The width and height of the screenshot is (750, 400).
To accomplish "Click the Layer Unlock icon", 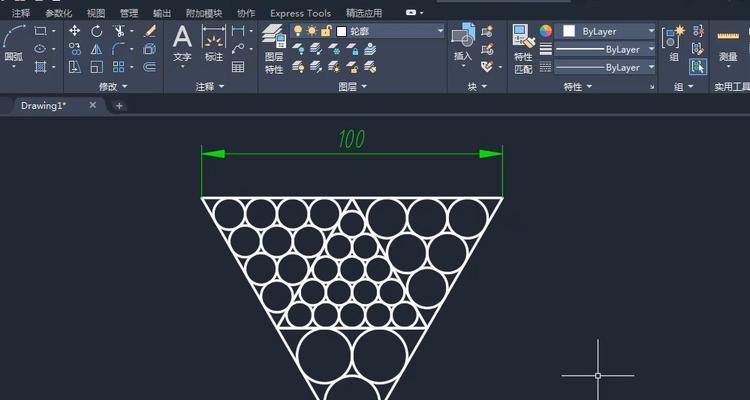I will click(353, 67).
